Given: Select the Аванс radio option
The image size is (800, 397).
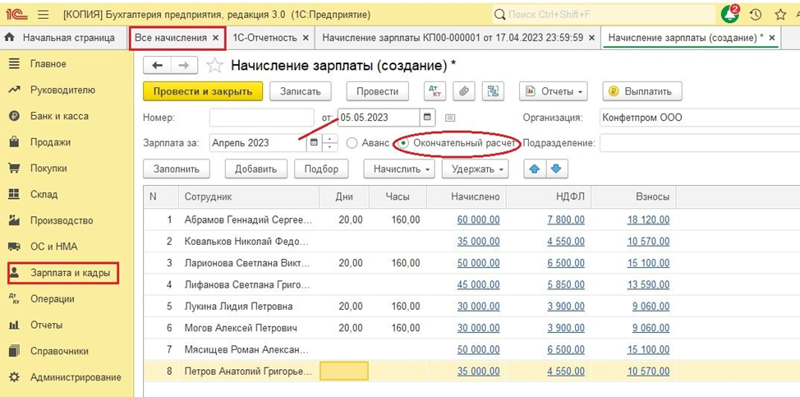Looking at the screenshot, I should click(352, 143).
